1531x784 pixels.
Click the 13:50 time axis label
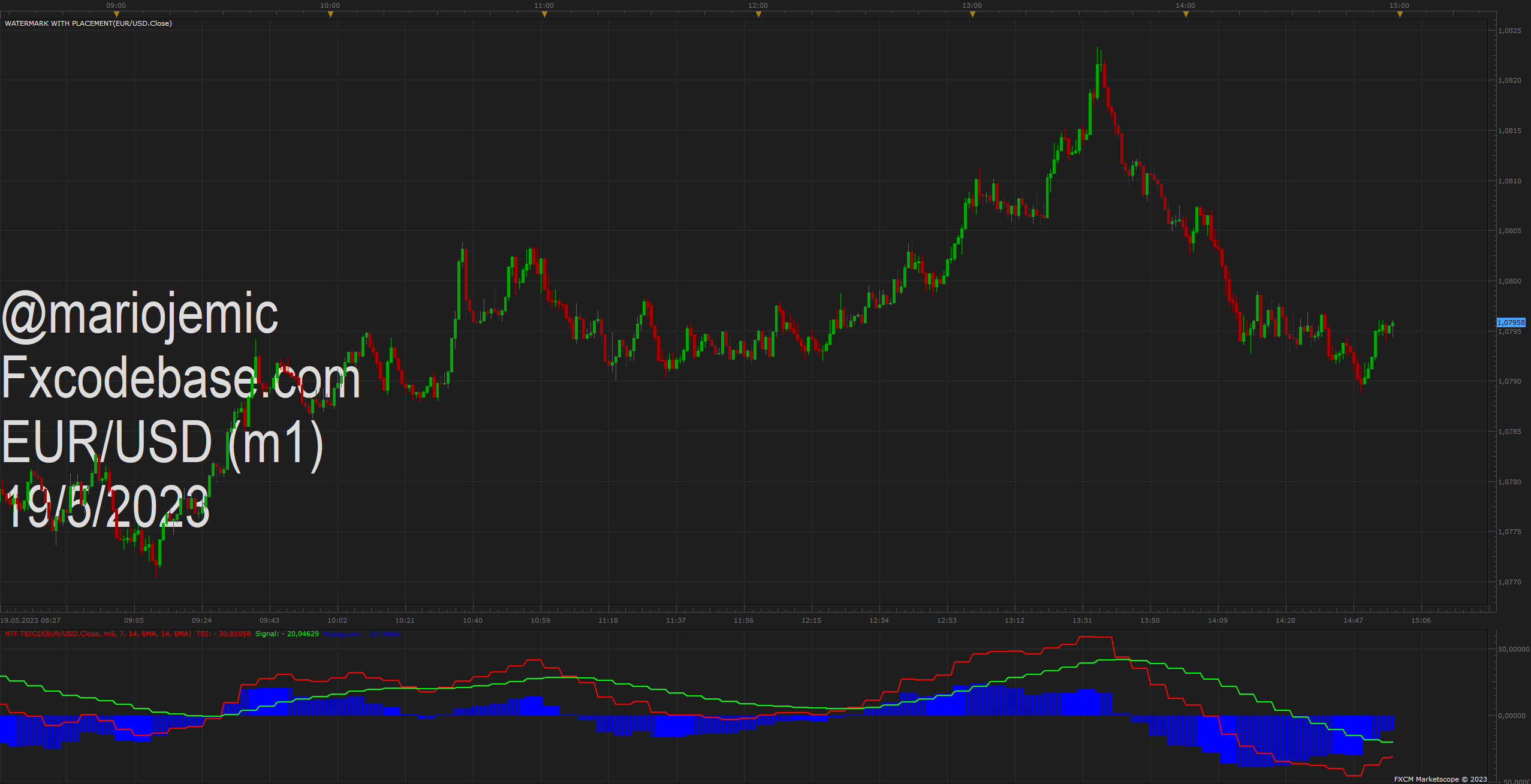tap(1150, 620)
